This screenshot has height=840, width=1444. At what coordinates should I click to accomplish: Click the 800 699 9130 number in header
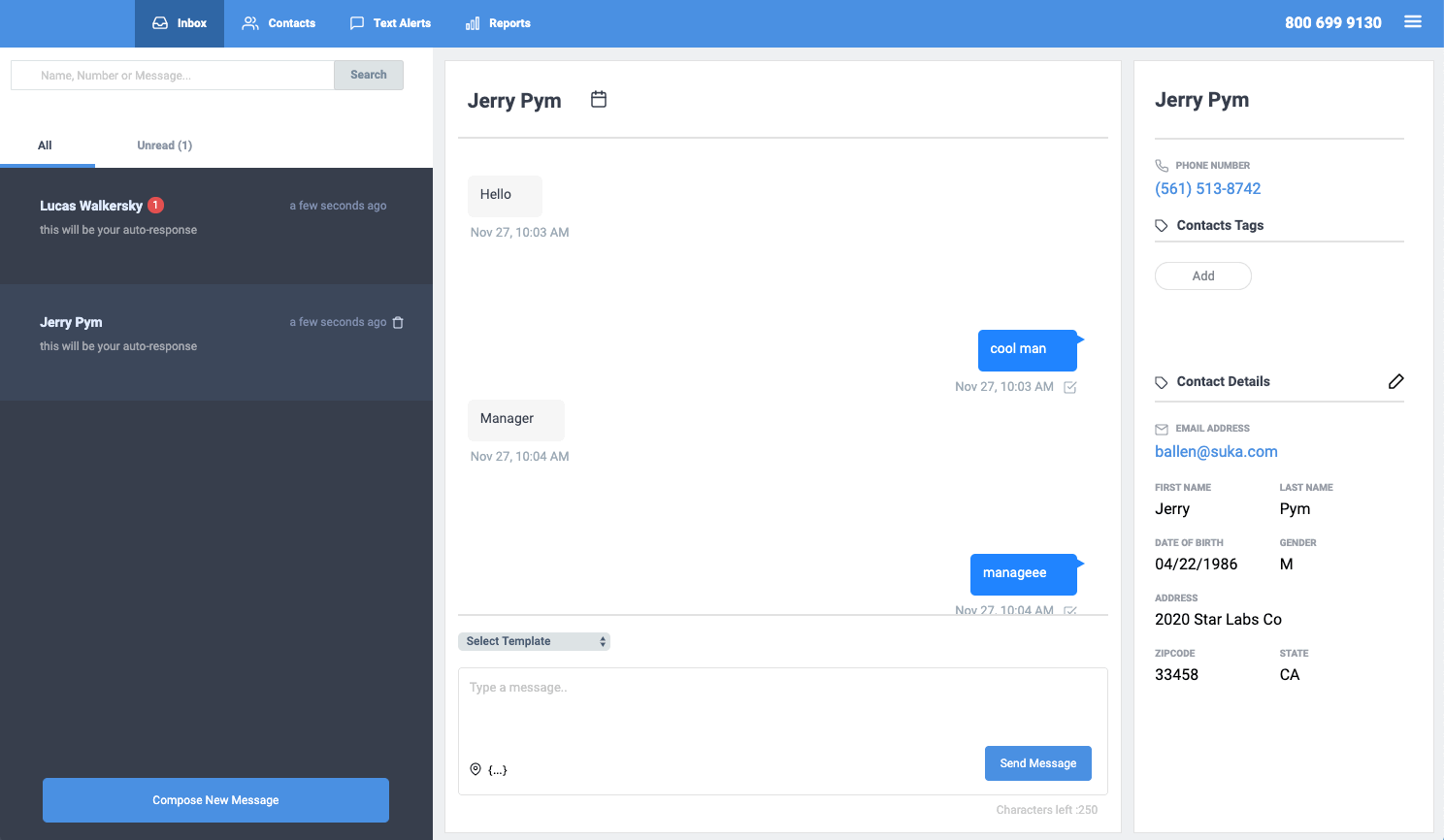pos(1333,22)
